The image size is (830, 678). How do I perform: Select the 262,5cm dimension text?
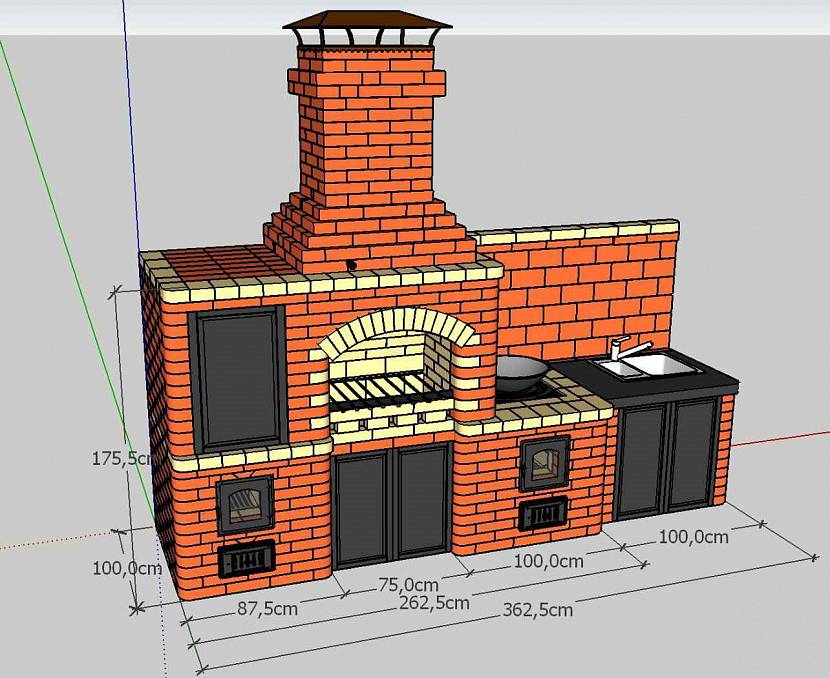pos(434,603)
